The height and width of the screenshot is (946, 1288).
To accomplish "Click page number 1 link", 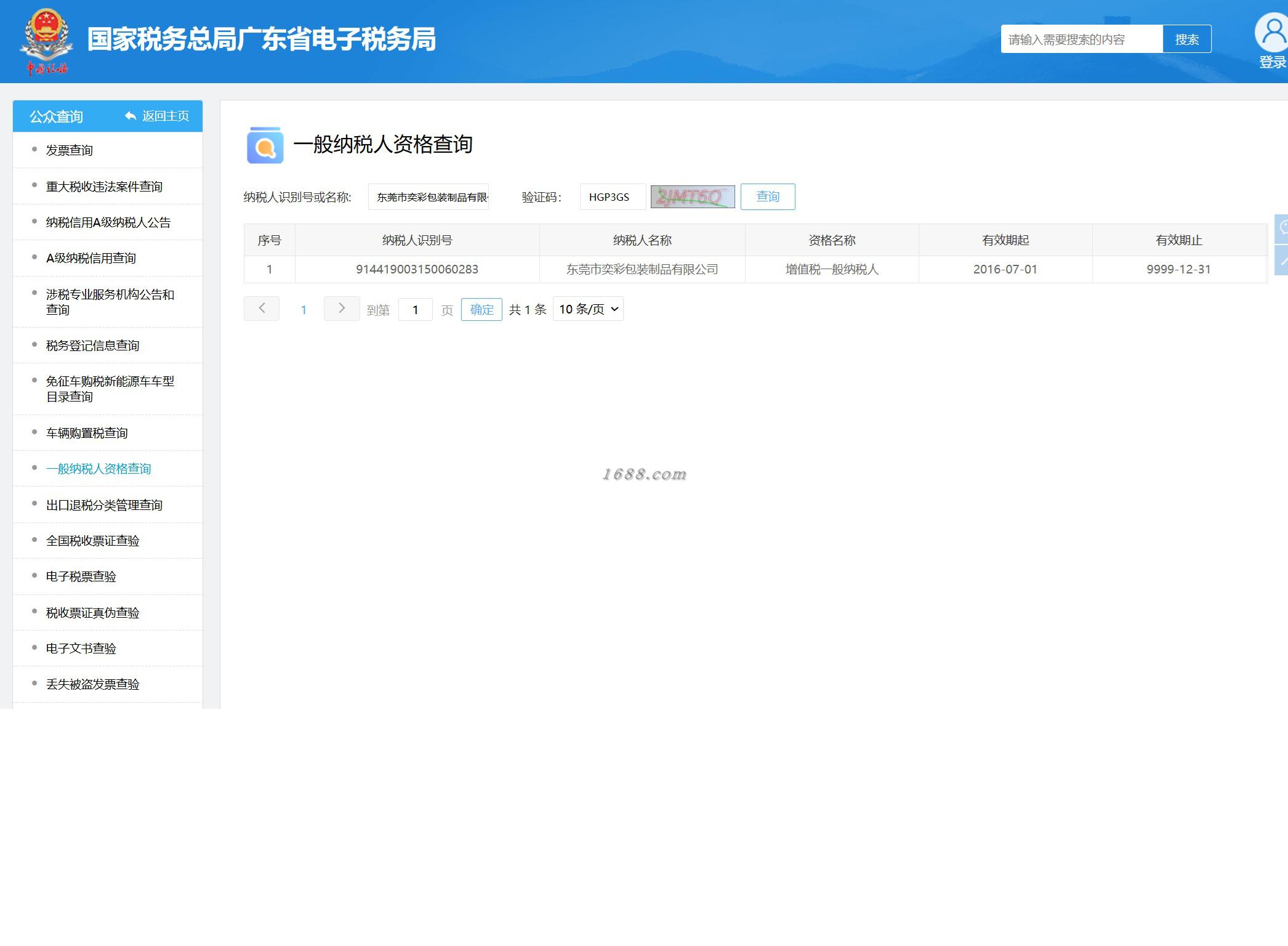I will click(304, 310).
